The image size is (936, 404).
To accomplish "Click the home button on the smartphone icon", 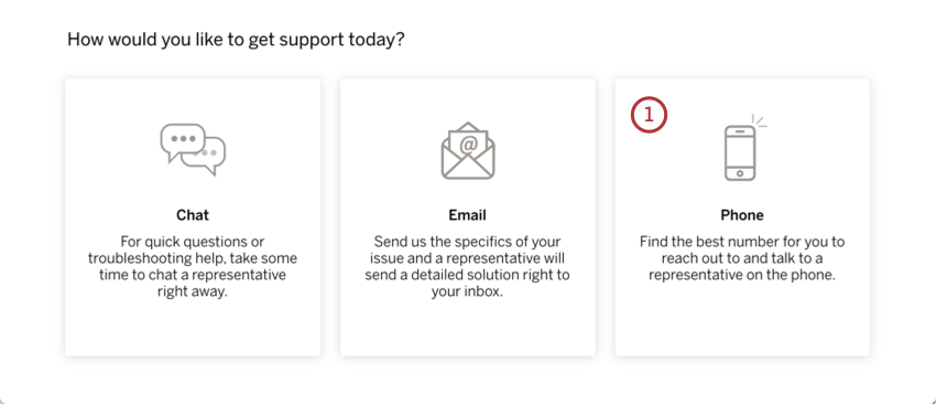I will 740,174.
